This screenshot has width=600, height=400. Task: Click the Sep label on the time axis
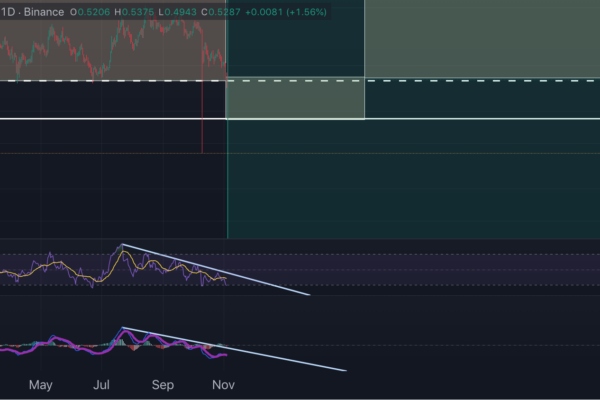pyautogui.click(x=163, y=384)
